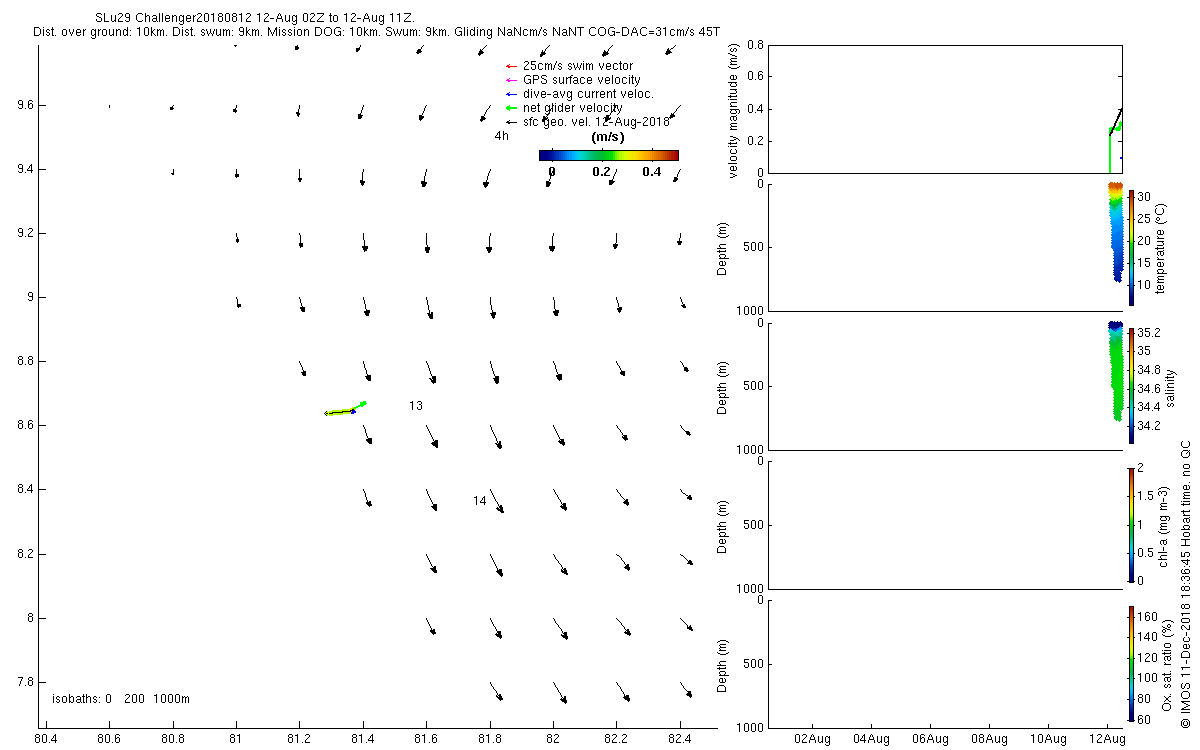Image resolution: width=1200 pixels, height=750 pixels.
Task: Select the 'sfc geo. vel. 12-Aug-2018' legend entry
Action: point(596,122)
